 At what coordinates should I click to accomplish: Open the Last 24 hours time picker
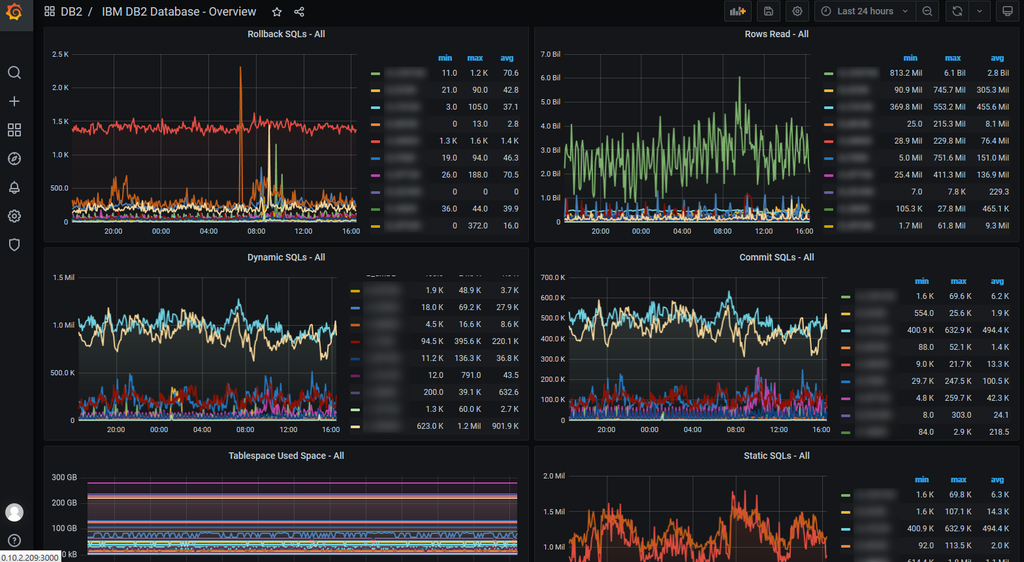(865, 11)
